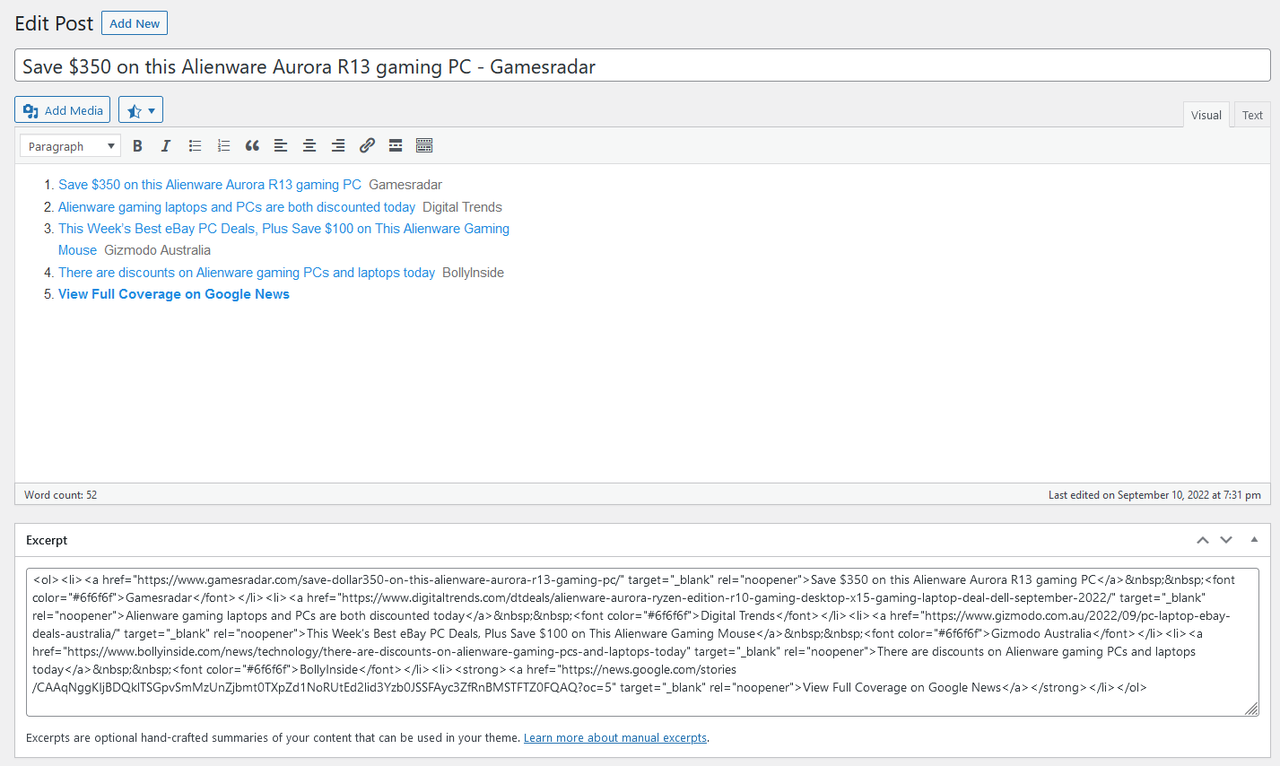The image size is (1280, 766).
Task: Click the Add Media button
Action: (x=62, y=110)
